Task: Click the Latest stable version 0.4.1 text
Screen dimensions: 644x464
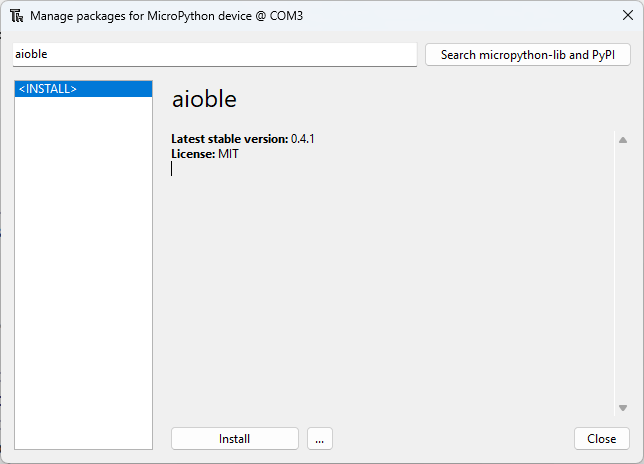Action: tap(243, 139)
